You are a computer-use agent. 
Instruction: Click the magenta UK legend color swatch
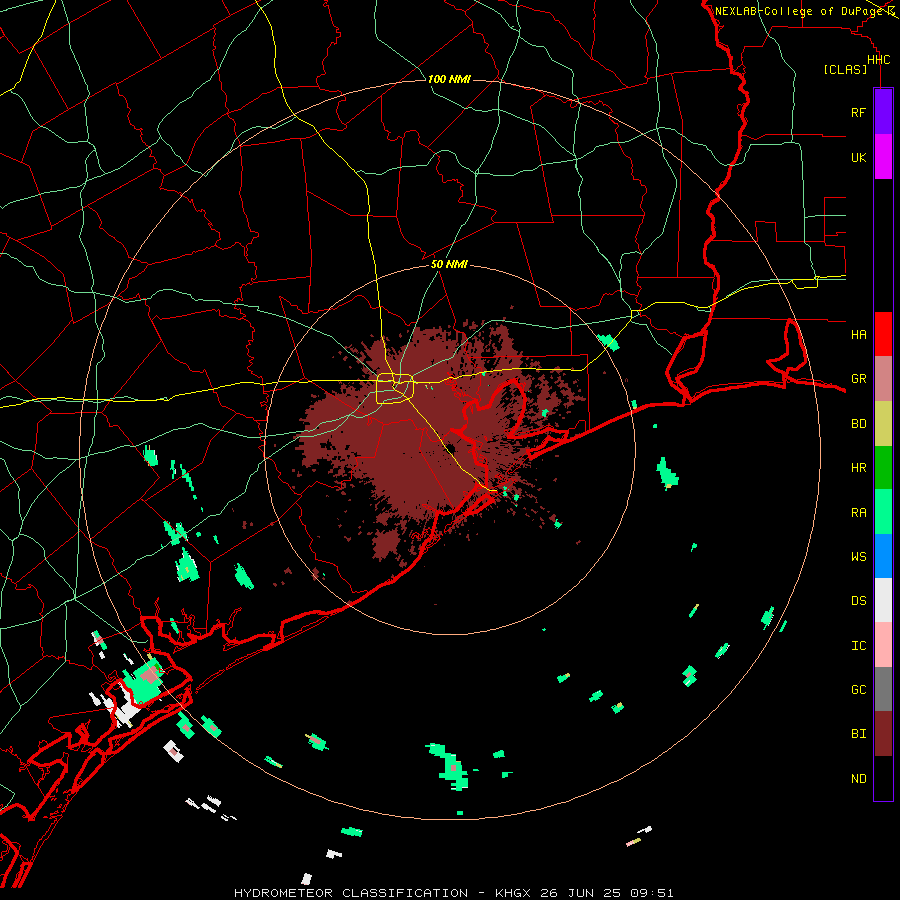pyautogui.click(x=883, y=157)
